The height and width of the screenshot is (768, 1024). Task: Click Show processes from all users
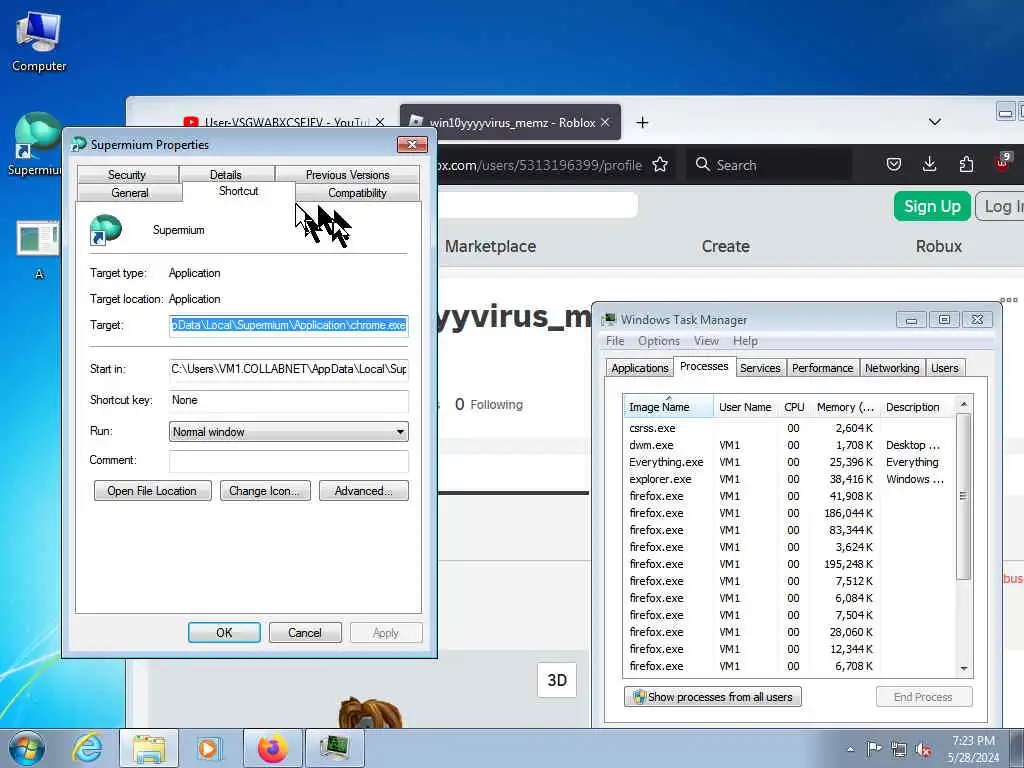click(712, 697)
